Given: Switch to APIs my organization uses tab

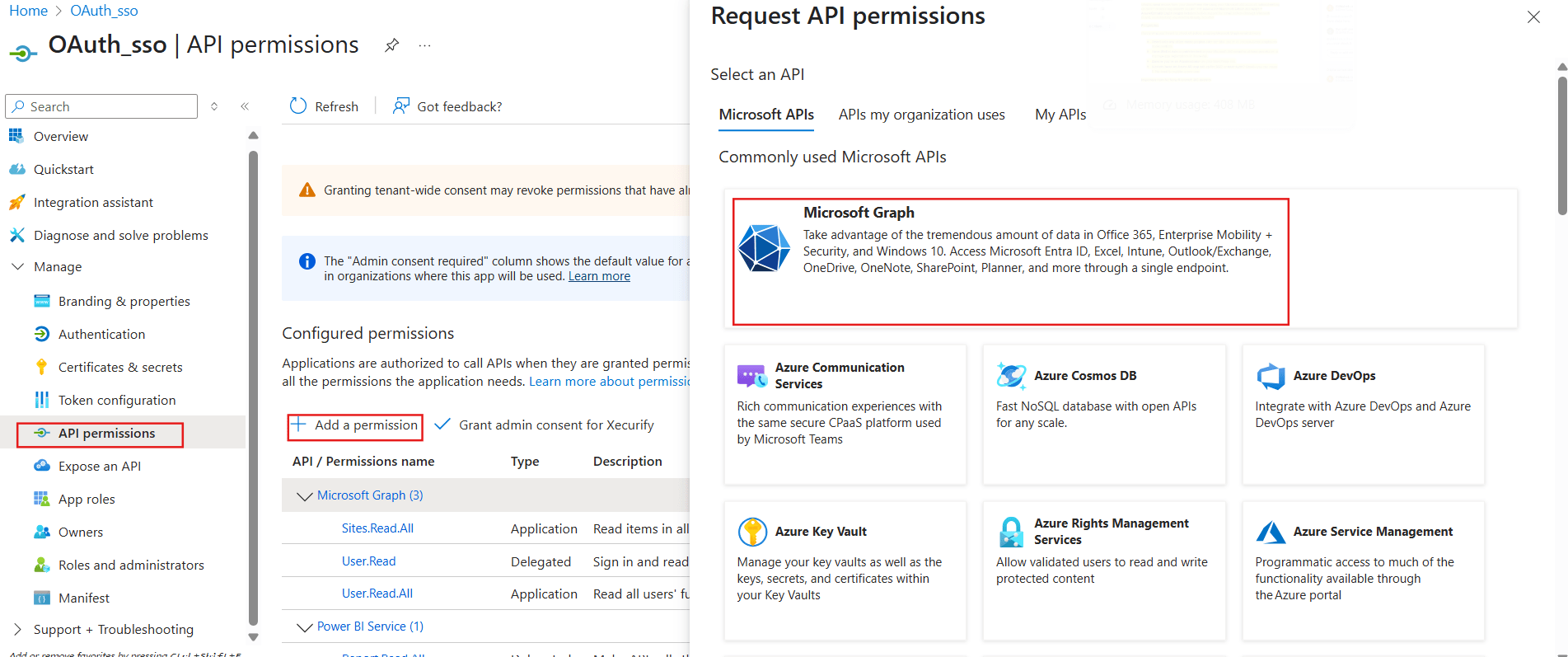Looking at the screenshot, I should (921, 115).
